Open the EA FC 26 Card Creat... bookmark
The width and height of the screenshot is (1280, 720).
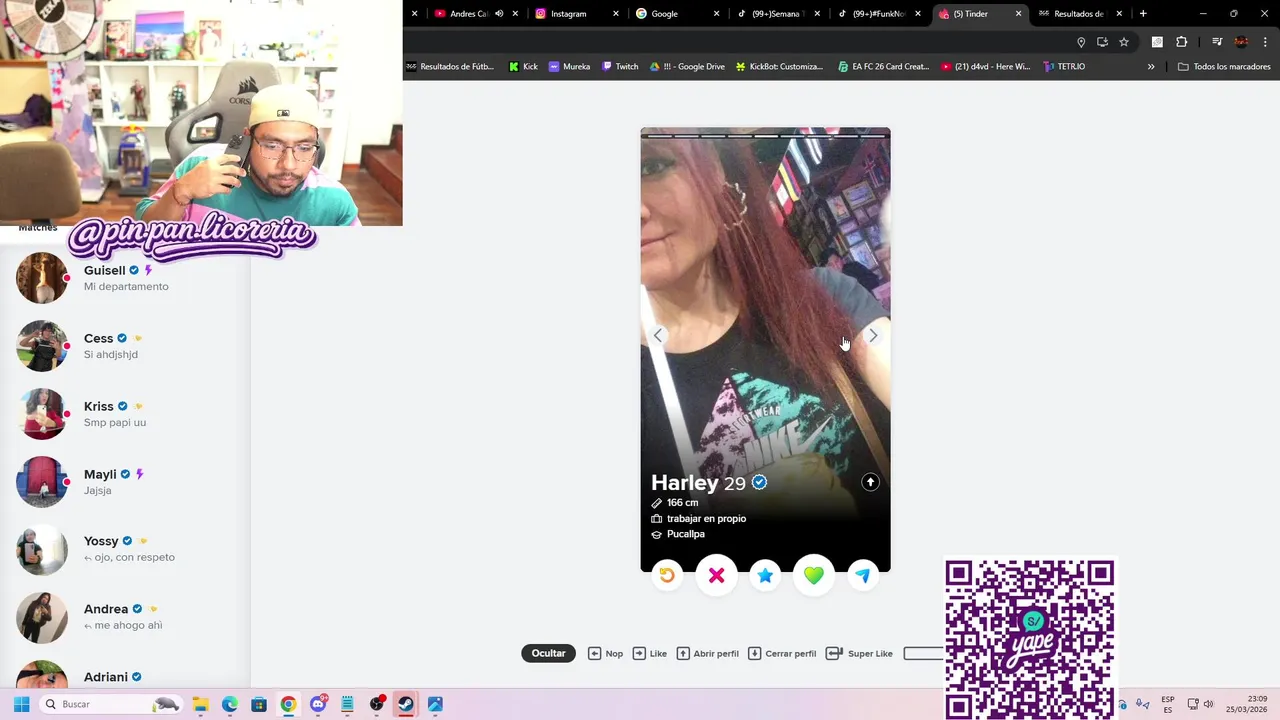point(884,67)
